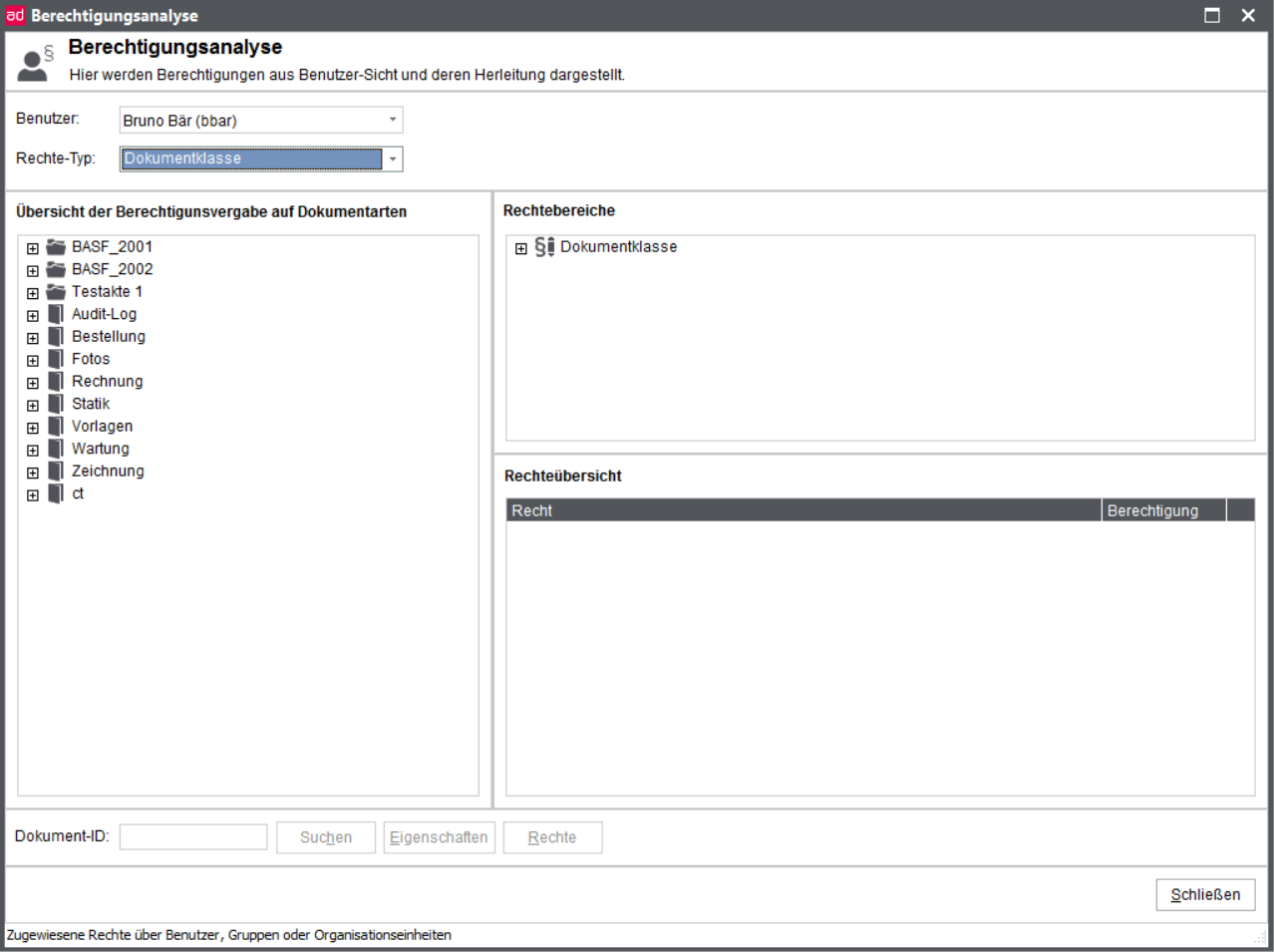Expand the Dokumentklasse node in Rechtebereiche
Image resolution: width=1274 pixels, height=952 pixels.
pos(520,249)
